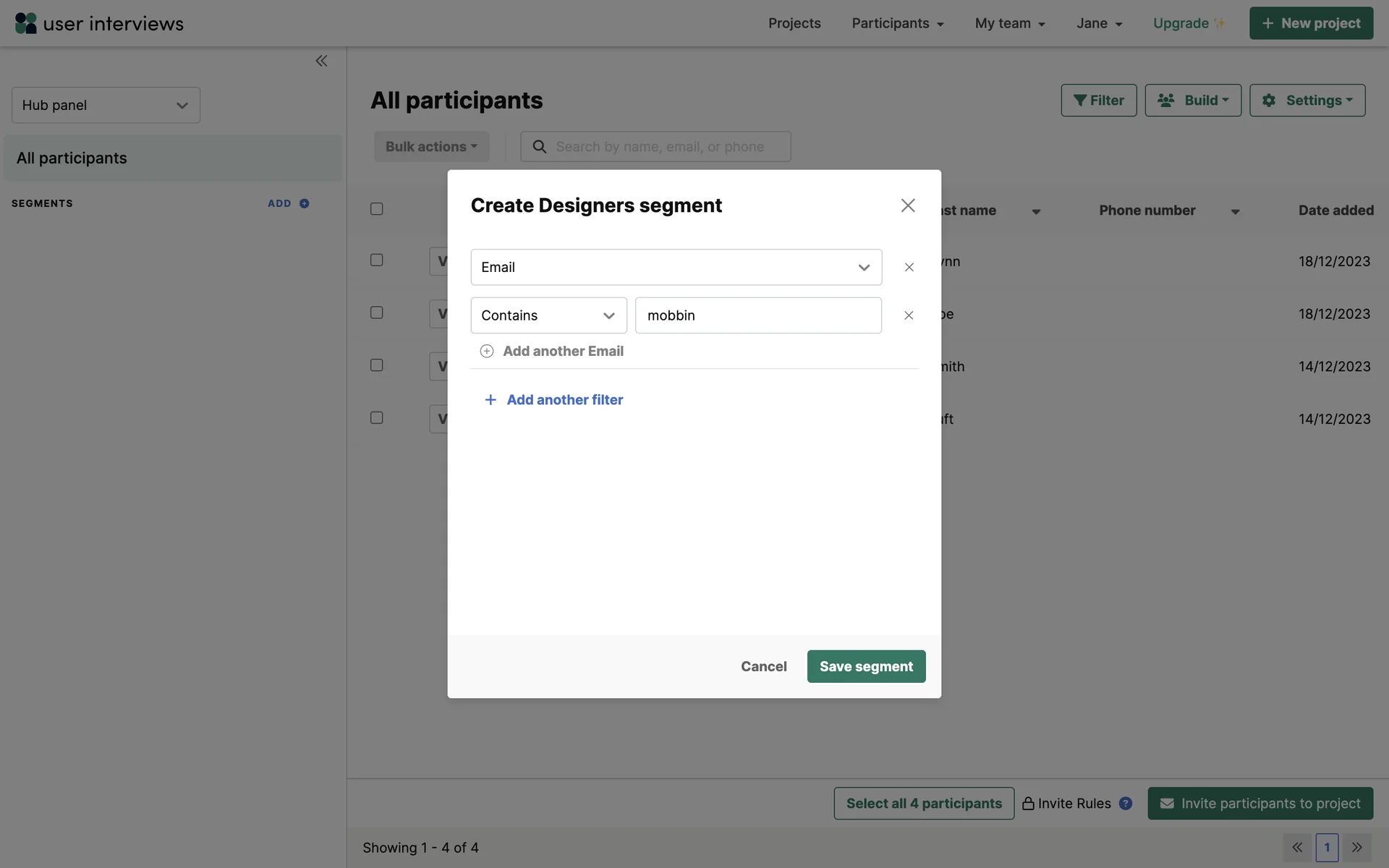Remove the Contains mobbin condition X icon
Image resolution: width=1389 pixels, height=868 pixels.
pos(909,315)
